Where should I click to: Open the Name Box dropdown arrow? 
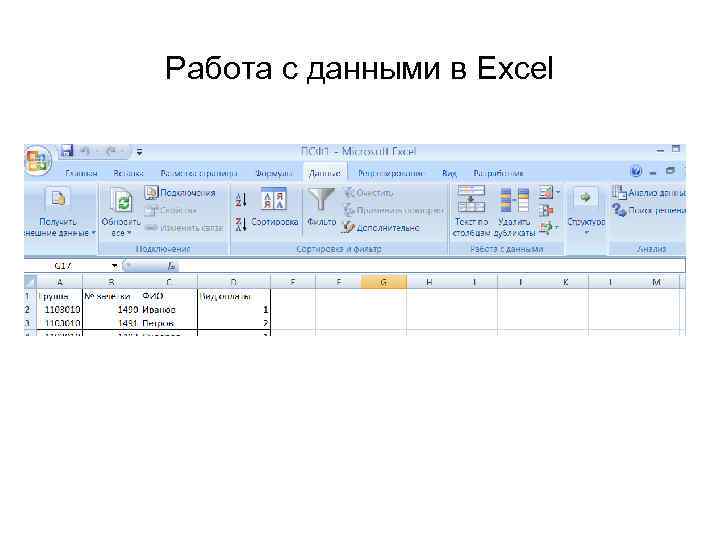point(114,266)
